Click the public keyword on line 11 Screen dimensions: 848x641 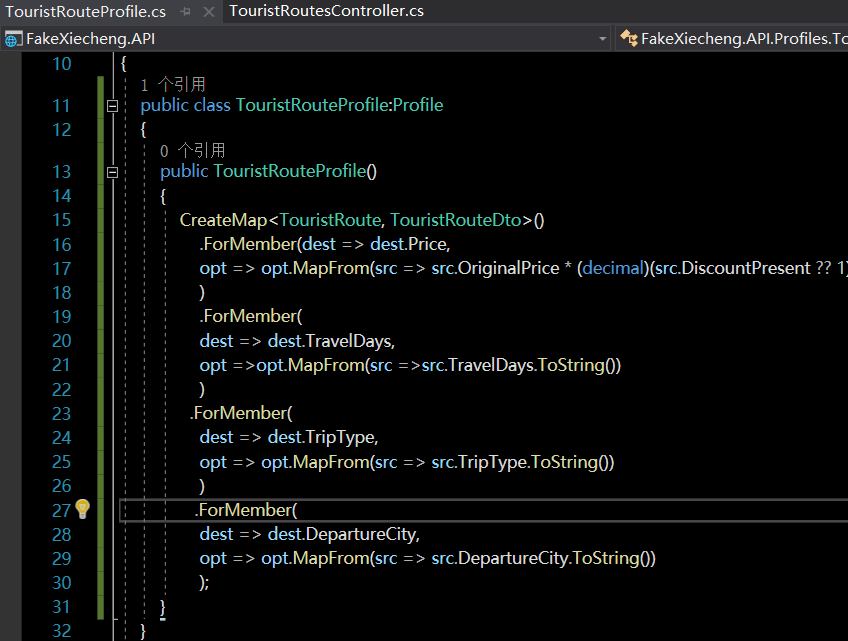tap(164, 105)
